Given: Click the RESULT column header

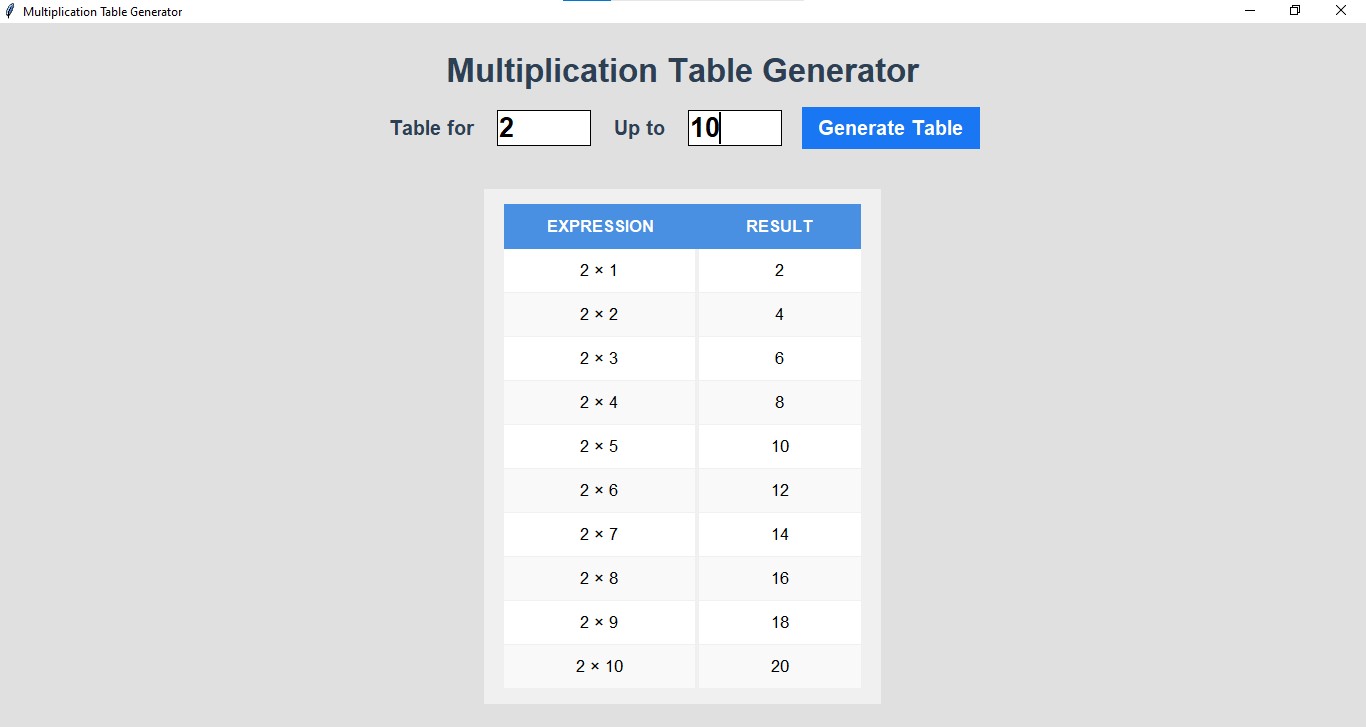Looking at the screenshot, I should (x=779, y=226).
